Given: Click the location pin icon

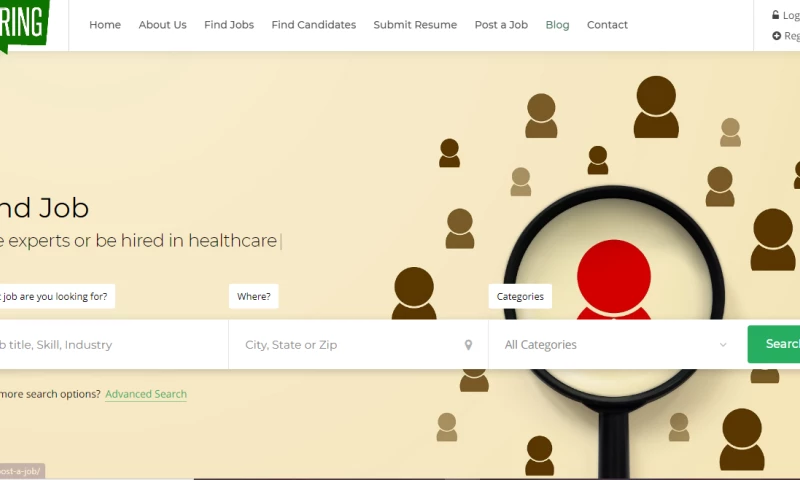Looking at the screenshot, I should tap(468, 345).
